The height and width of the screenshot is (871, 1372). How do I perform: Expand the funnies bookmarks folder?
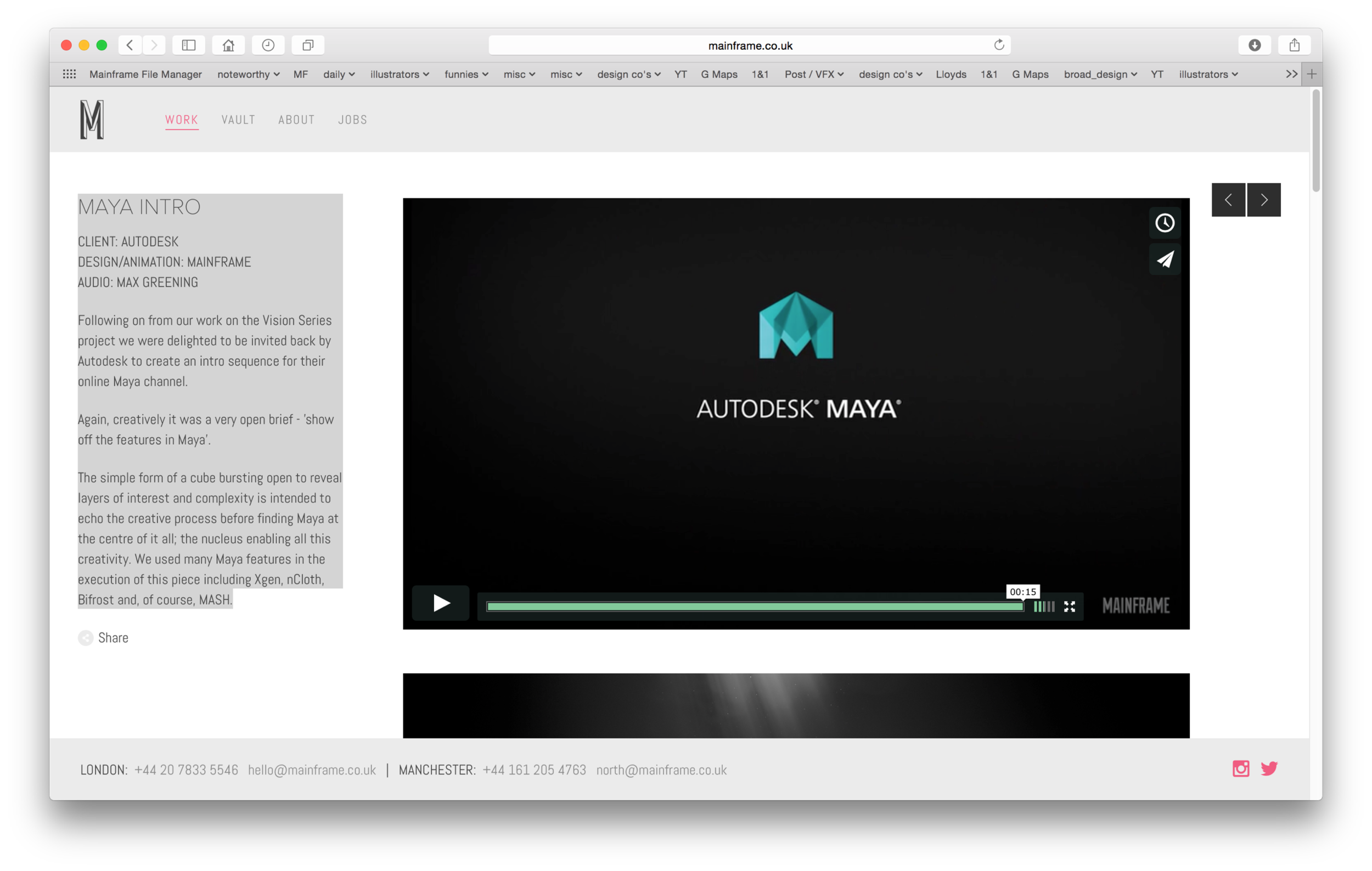[x=466, y=74]
